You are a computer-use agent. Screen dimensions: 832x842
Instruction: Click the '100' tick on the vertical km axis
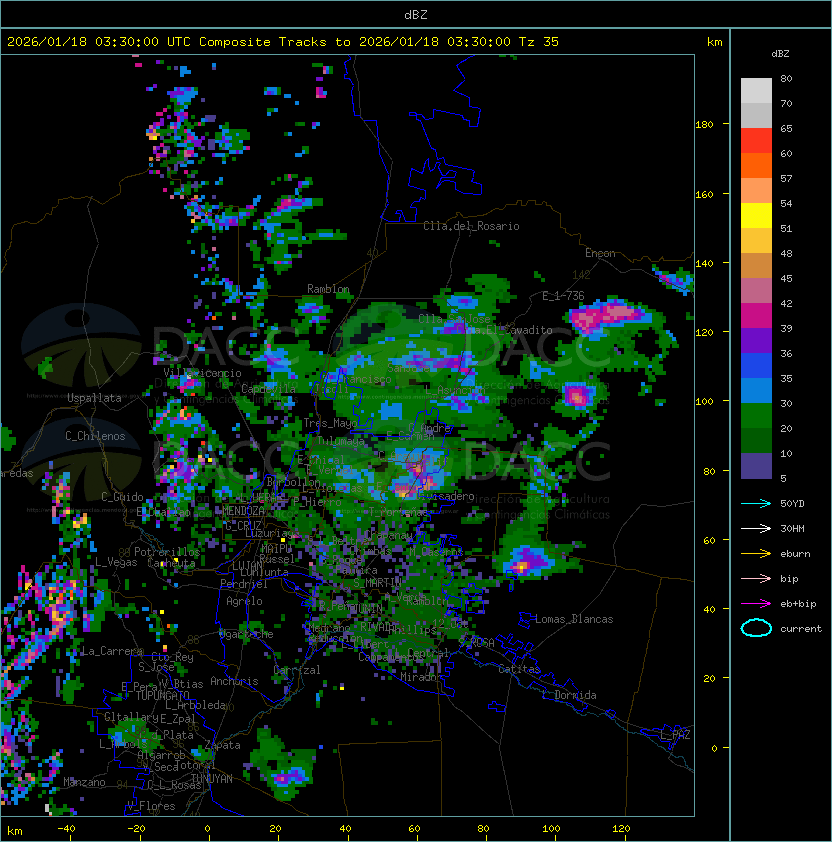(x=704, y=402)
